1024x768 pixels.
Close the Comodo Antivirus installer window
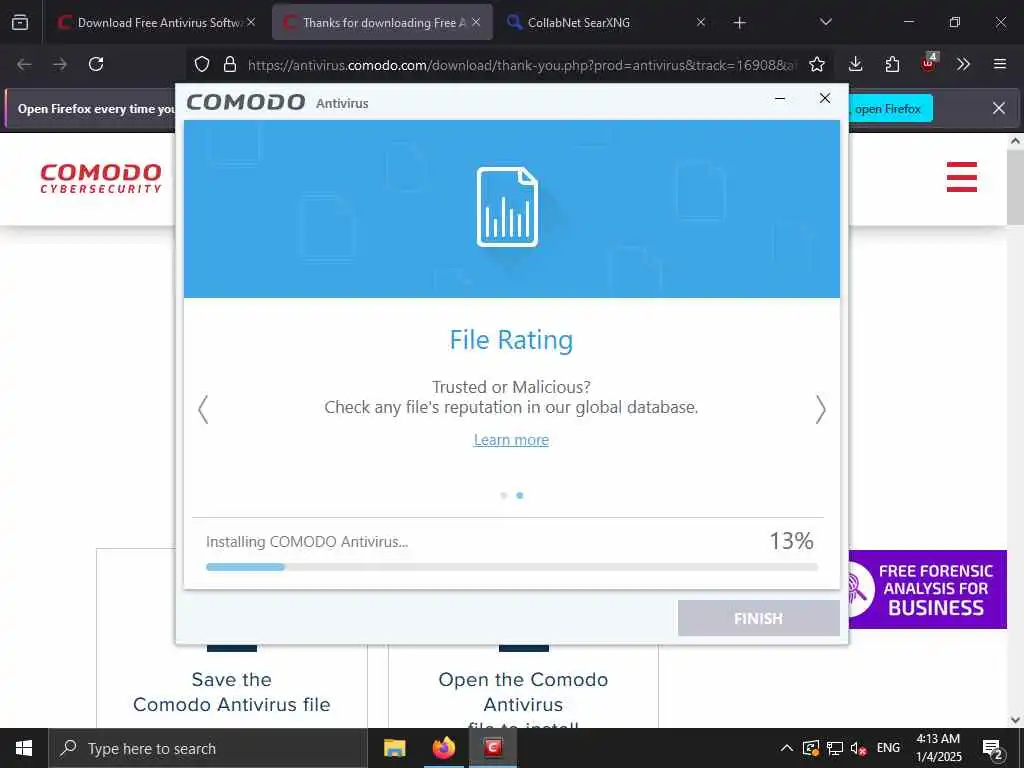pyautogui.click(x=825, y=98)
